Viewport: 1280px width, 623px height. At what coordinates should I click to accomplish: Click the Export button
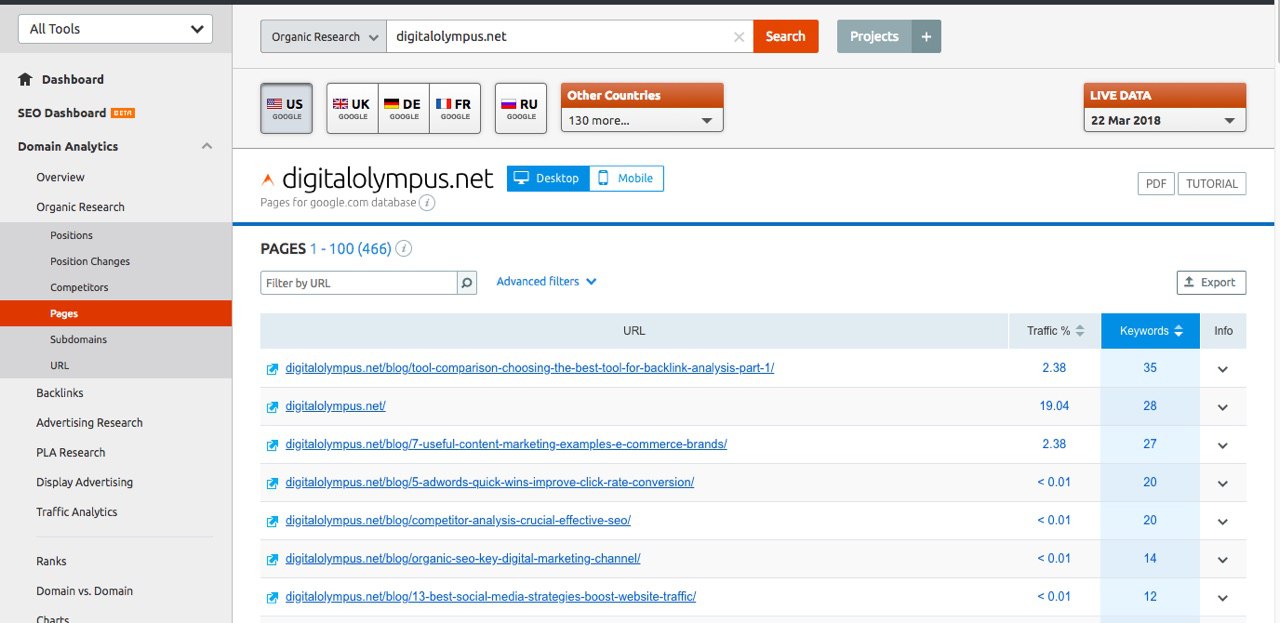pos(1211,283)
